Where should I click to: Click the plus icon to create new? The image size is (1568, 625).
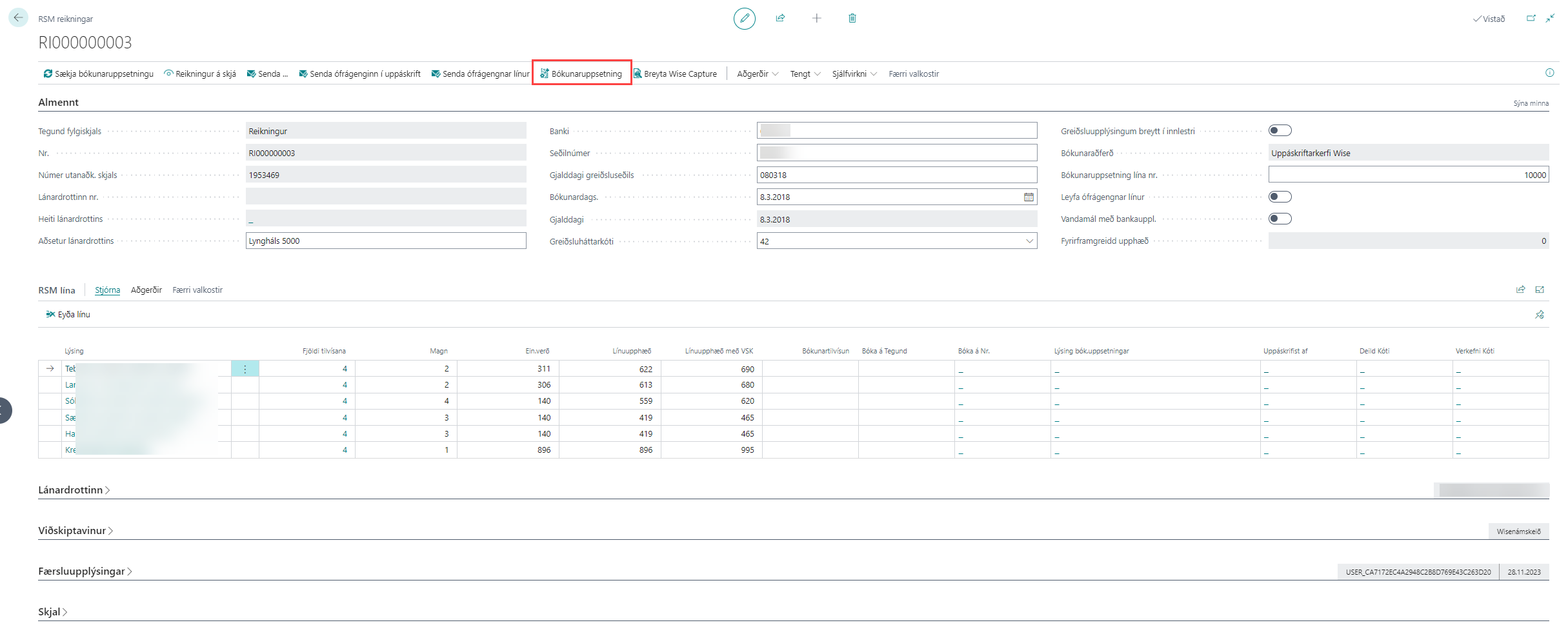816,19
